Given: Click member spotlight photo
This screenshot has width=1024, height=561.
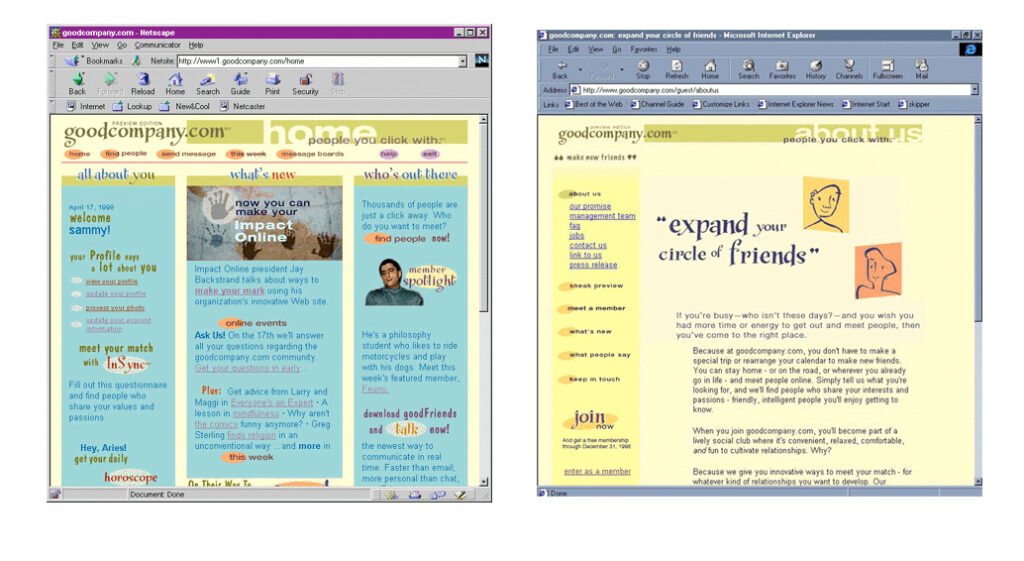Looking at the screenshot, I should pyautogui.click(x=392, y=282).
